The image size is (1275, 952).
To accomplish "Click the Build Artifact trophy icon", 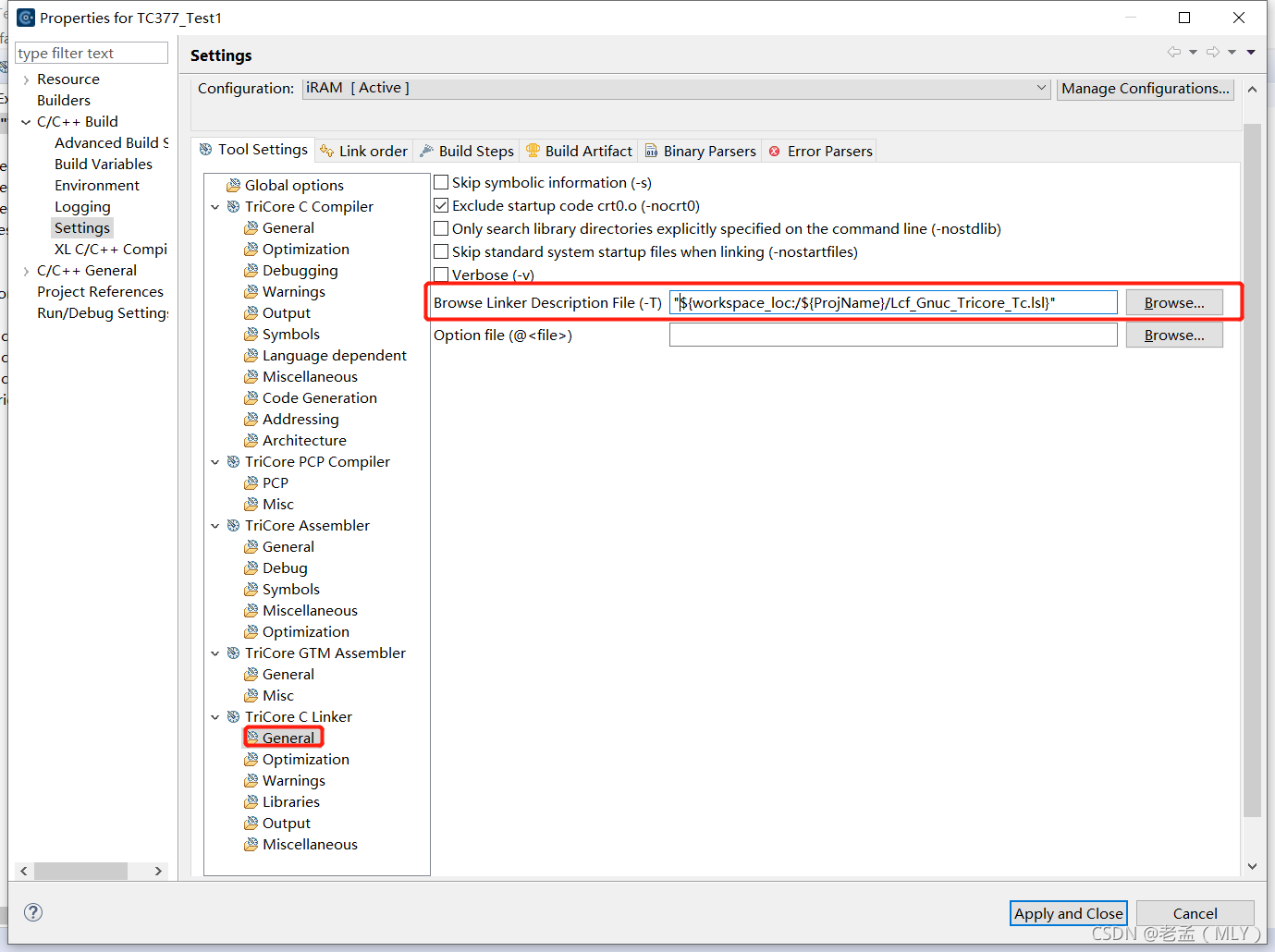I will coord(533,150).
